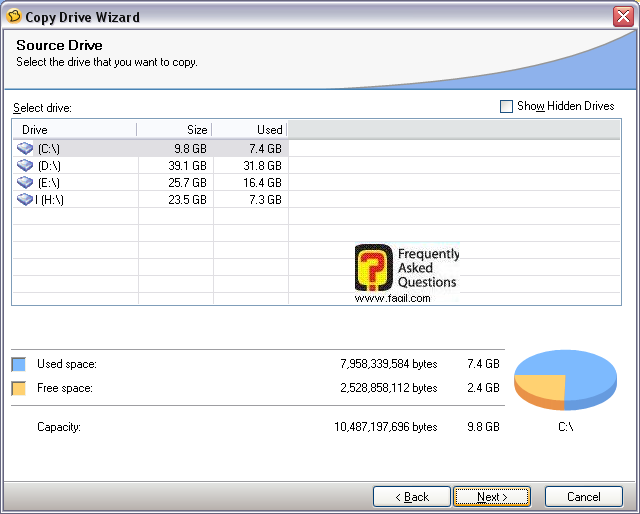Enable the Show Hidden Drives checkbox

(x=506, y=106)
